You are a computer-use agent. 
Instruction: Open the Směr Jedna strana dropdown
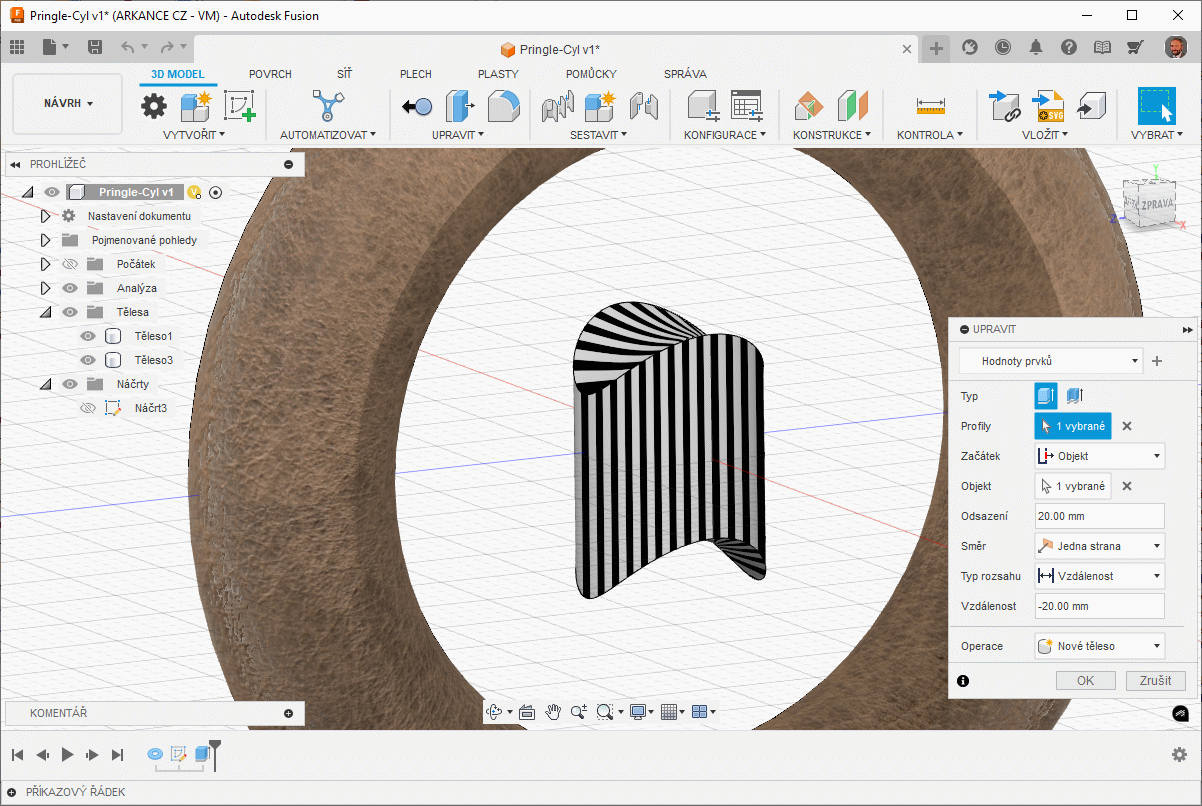click(1100, 546)
